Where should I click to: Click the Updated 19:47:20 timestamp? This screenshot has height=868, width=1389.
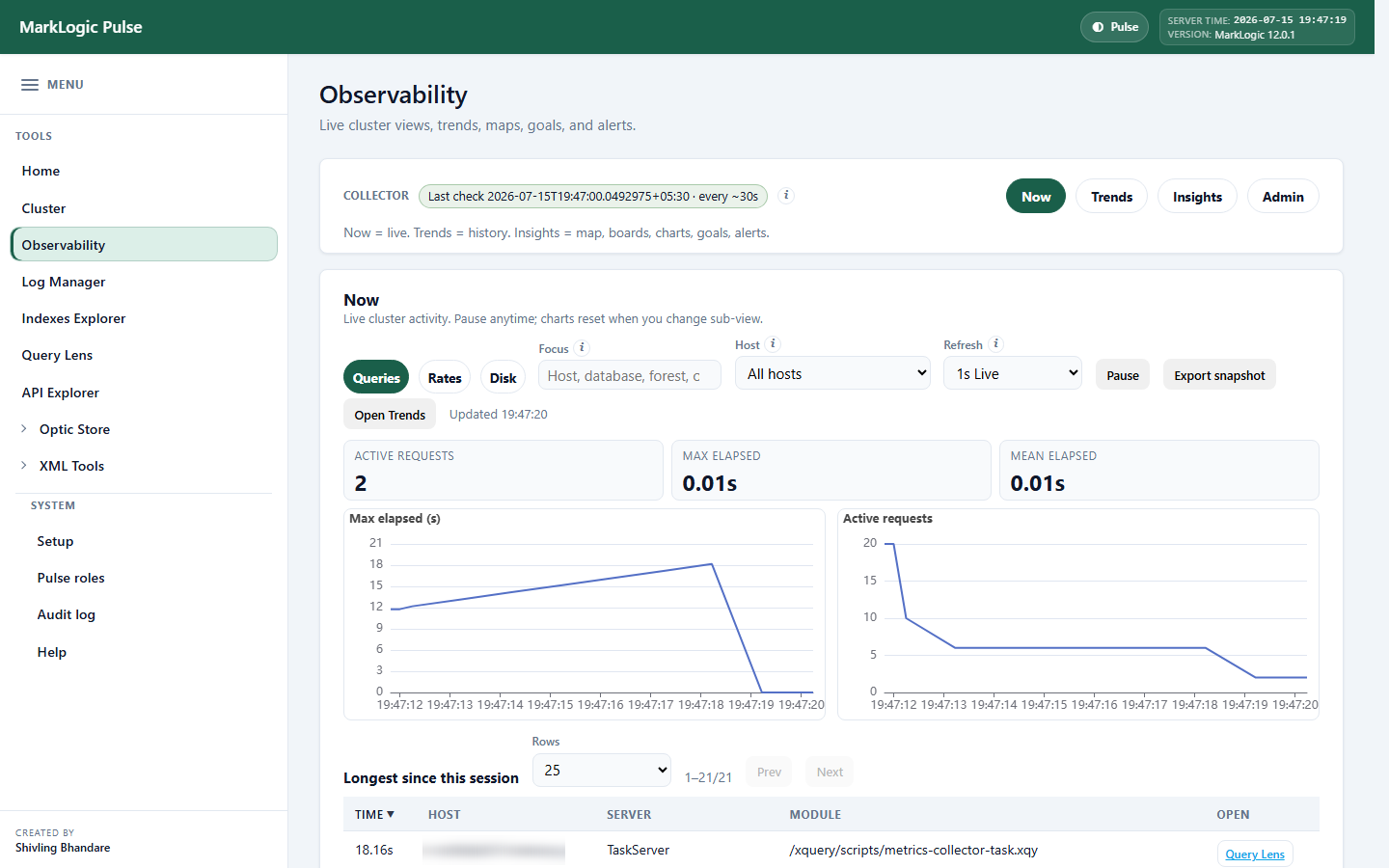click(x=498, y=414)
